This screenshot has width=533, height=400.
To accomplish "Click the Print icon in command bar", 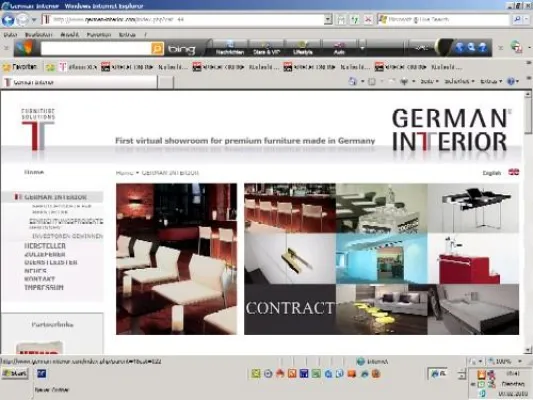I will coord(404,81).
